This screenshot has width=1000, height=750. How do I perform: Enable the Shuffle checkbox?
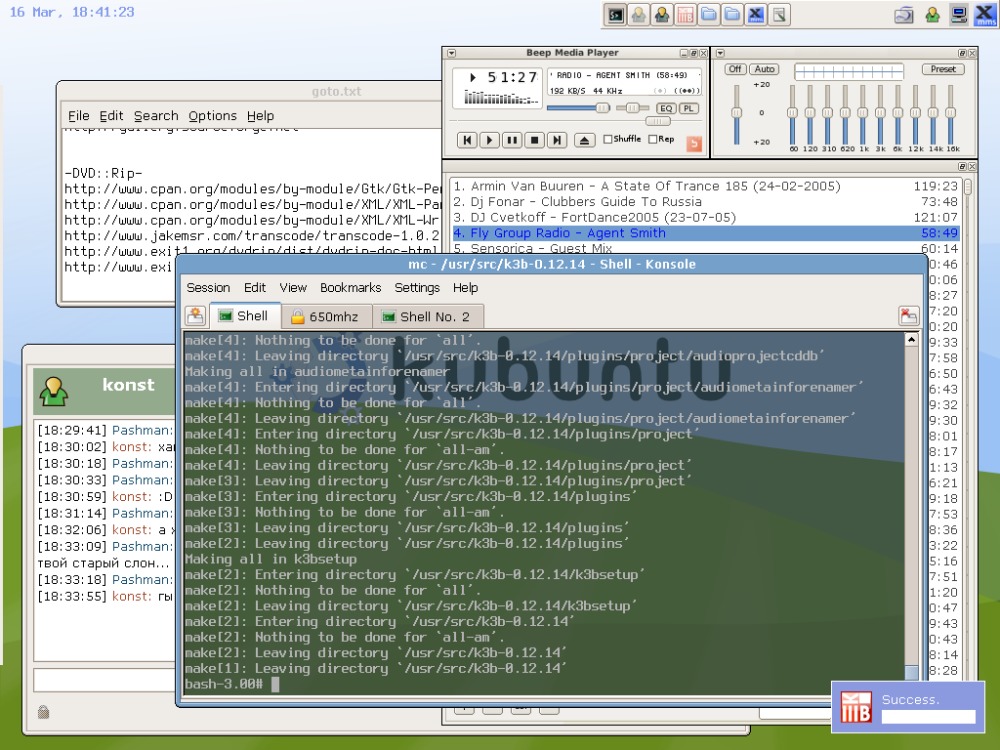tap(622, 139)
